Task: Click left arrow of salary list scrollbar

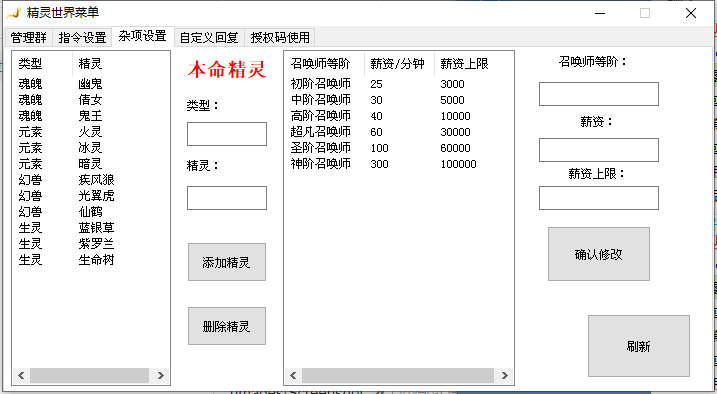Action: (293, 375)
